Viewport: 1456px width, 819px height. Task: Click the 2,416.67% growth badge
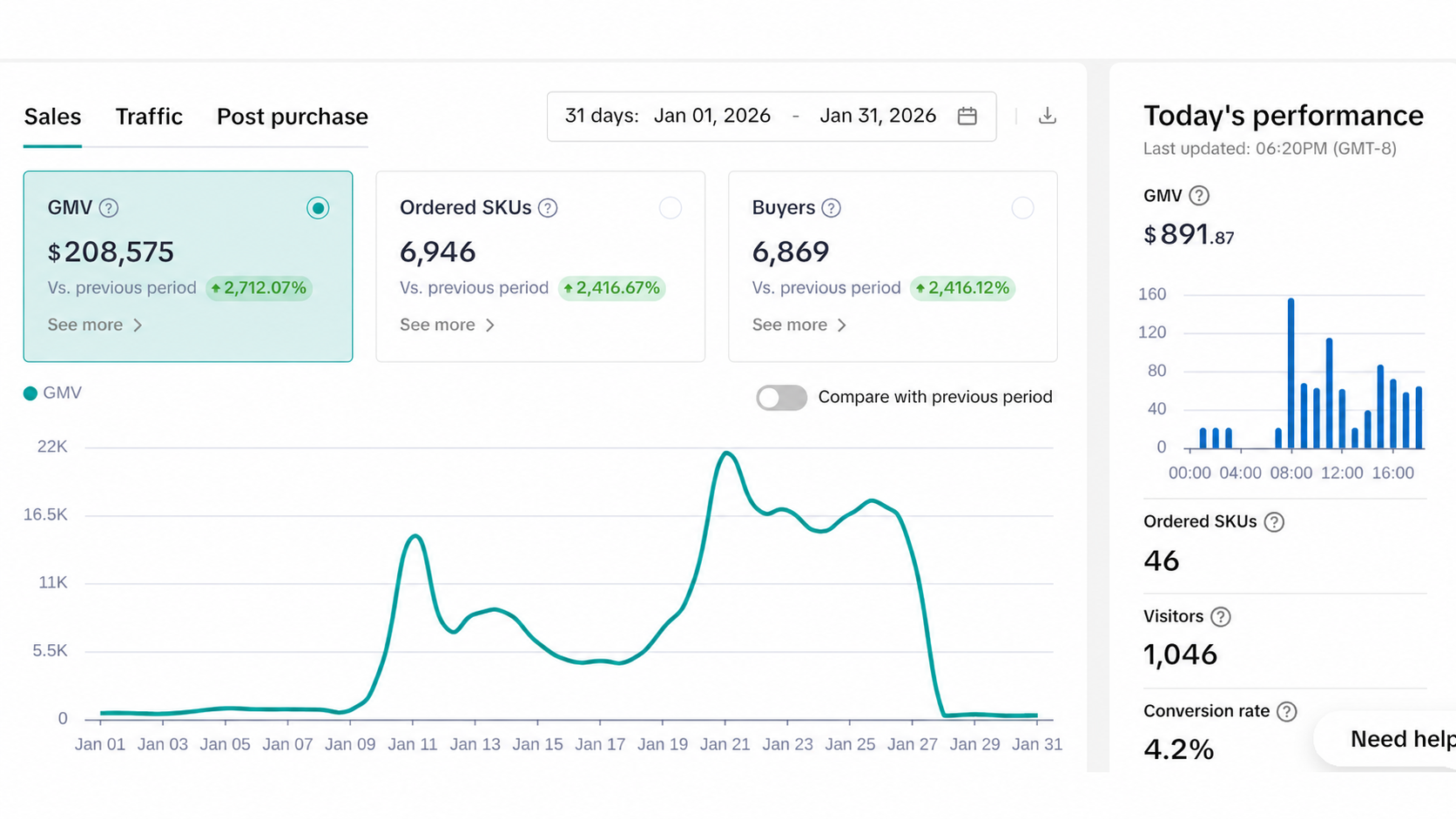[611, 288]
